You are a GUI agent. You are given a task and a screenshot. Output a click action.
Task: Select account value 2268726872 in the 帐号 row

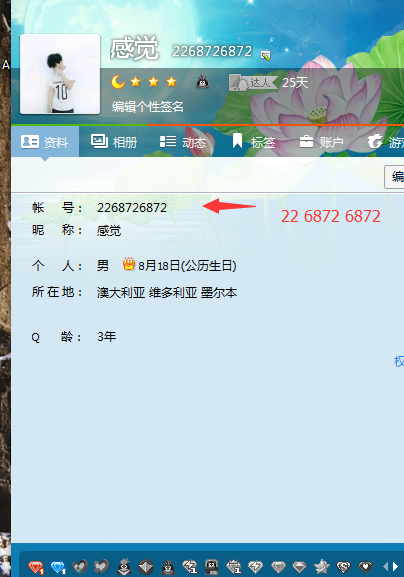(132, 208)
